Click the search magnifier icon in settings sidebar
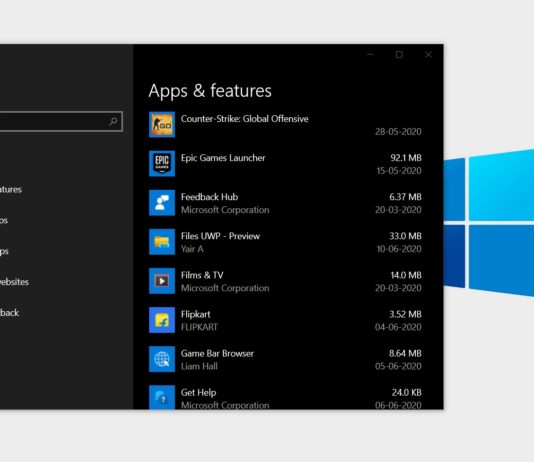Screen dimensions: 534x462 click(x=113, y=121)
